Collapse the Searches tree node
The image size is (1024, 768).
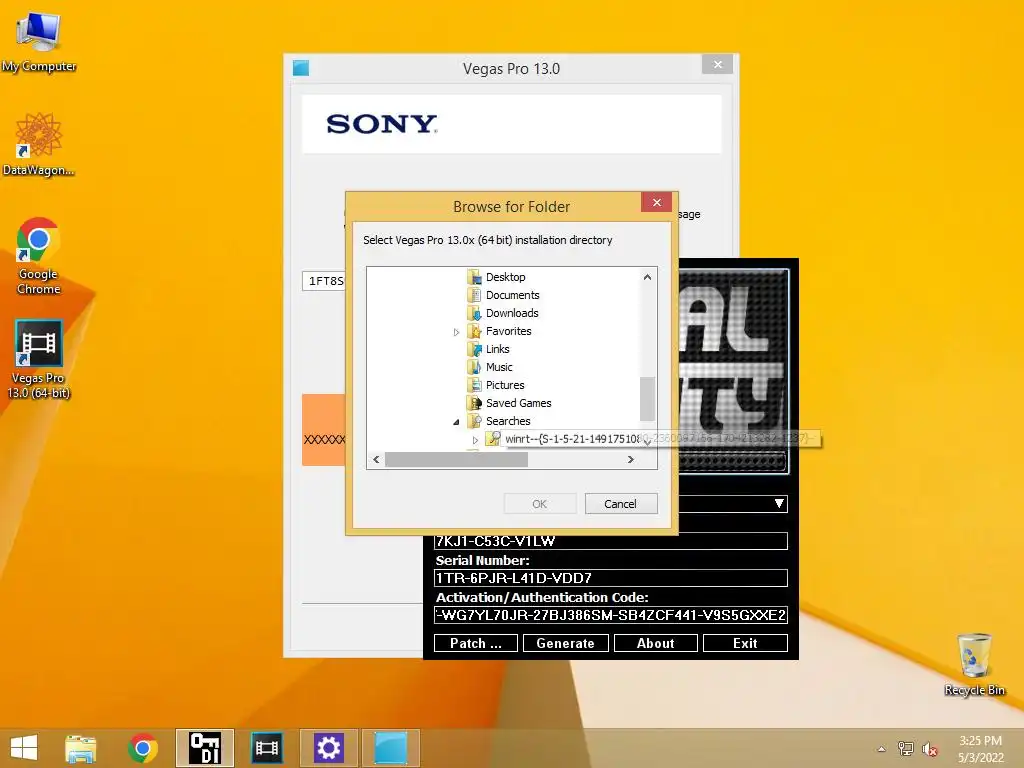click(456, 422)
